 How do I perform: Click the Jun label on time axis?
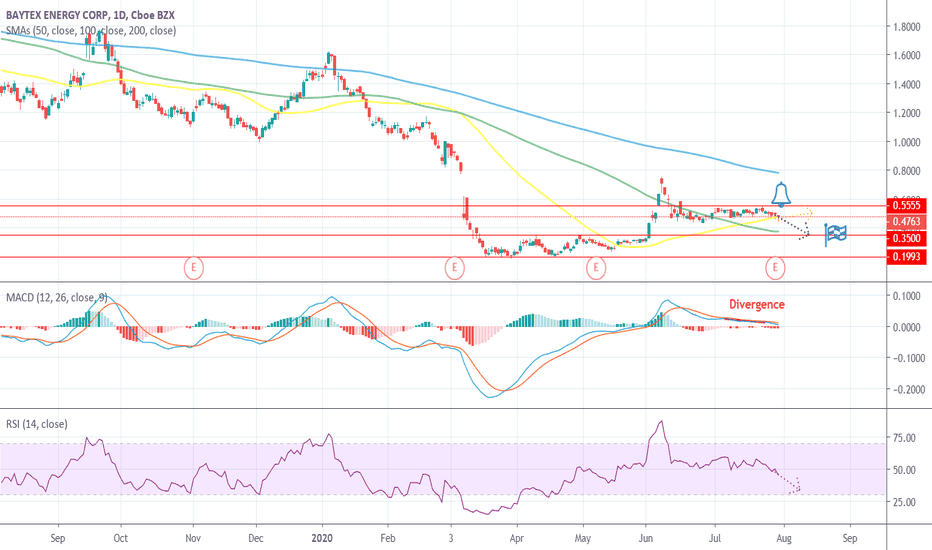[645, 538]
